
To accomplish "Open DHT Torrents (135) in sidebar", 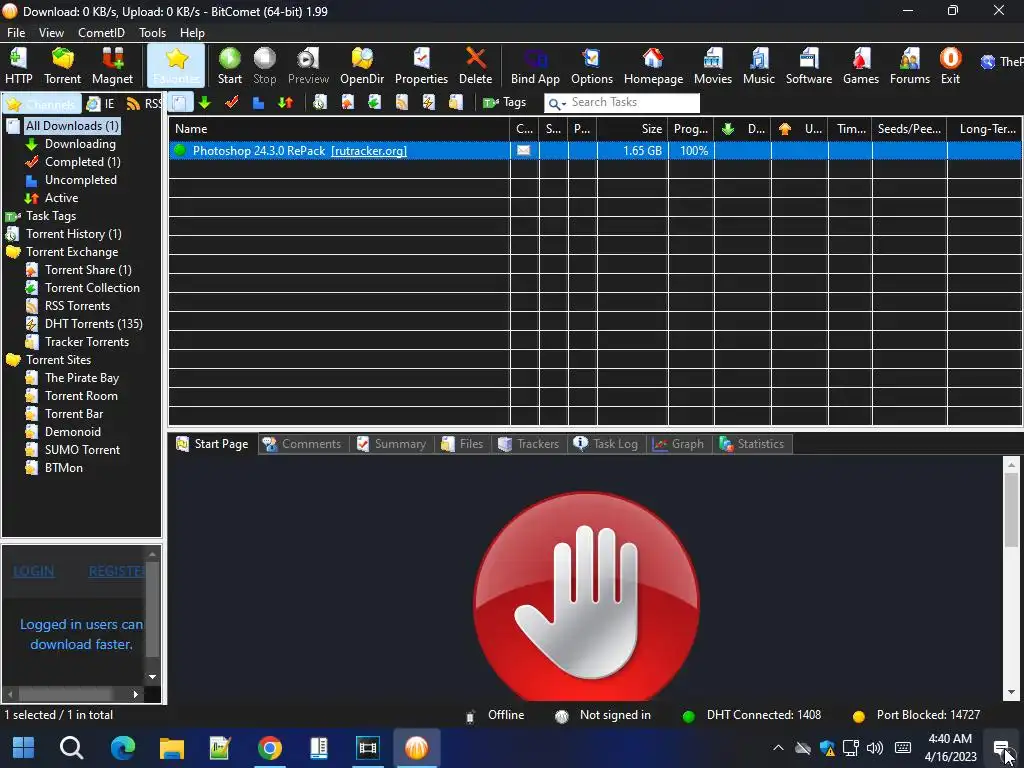I will pos(93,324).
